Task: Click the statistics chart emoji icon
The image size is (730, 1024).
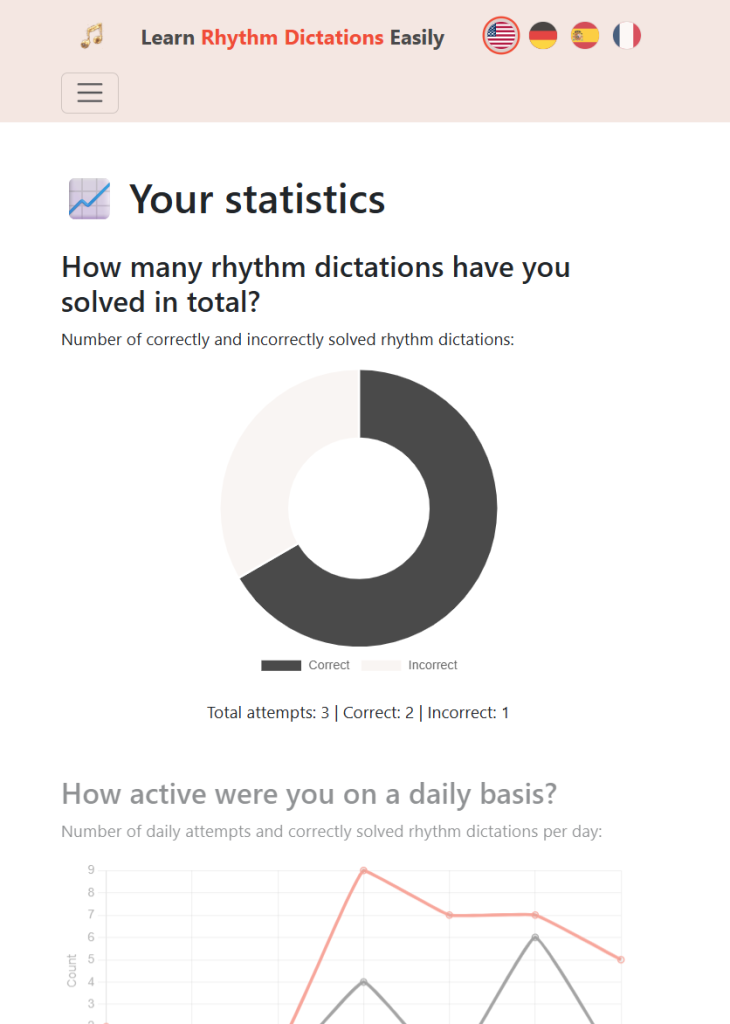Action: click(x=89, y=199)
